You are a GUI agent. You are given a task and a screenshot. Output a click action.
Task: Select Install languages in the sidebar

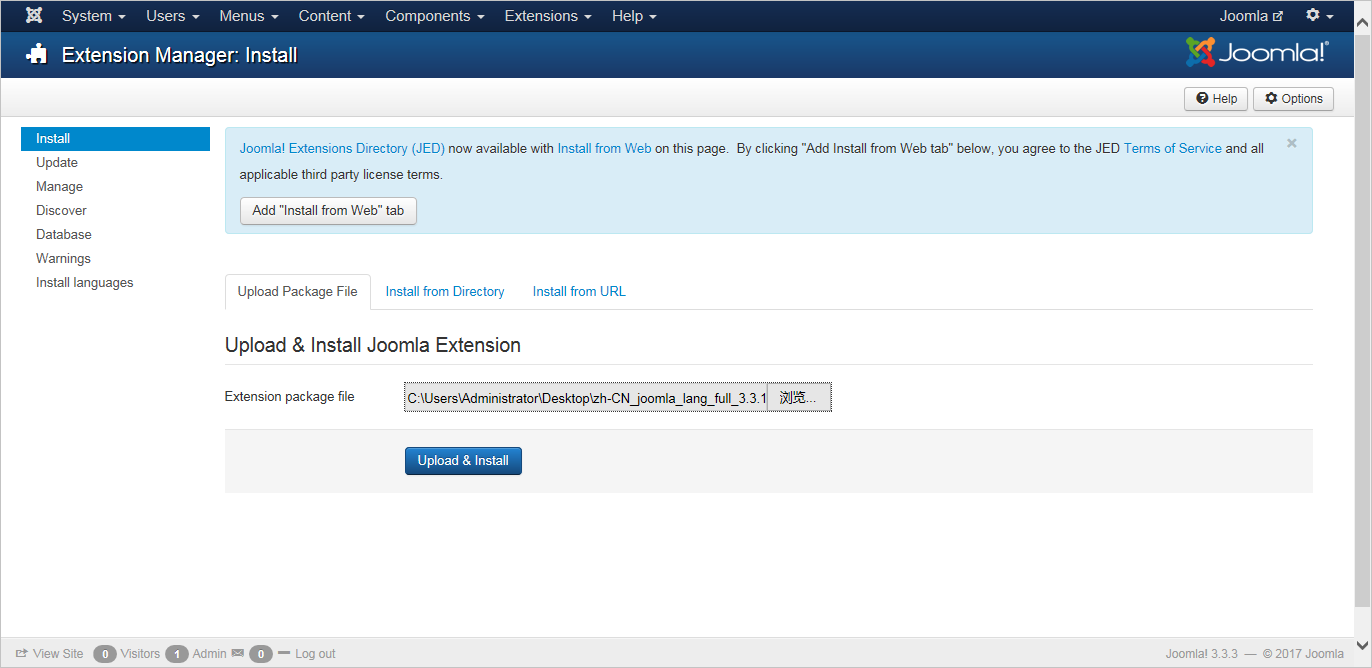[x=85, y=283]
